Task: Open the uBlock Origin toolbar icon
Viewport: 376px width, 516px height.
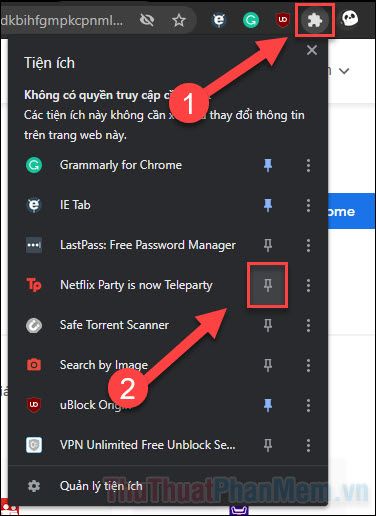Action: coord(283,20)
